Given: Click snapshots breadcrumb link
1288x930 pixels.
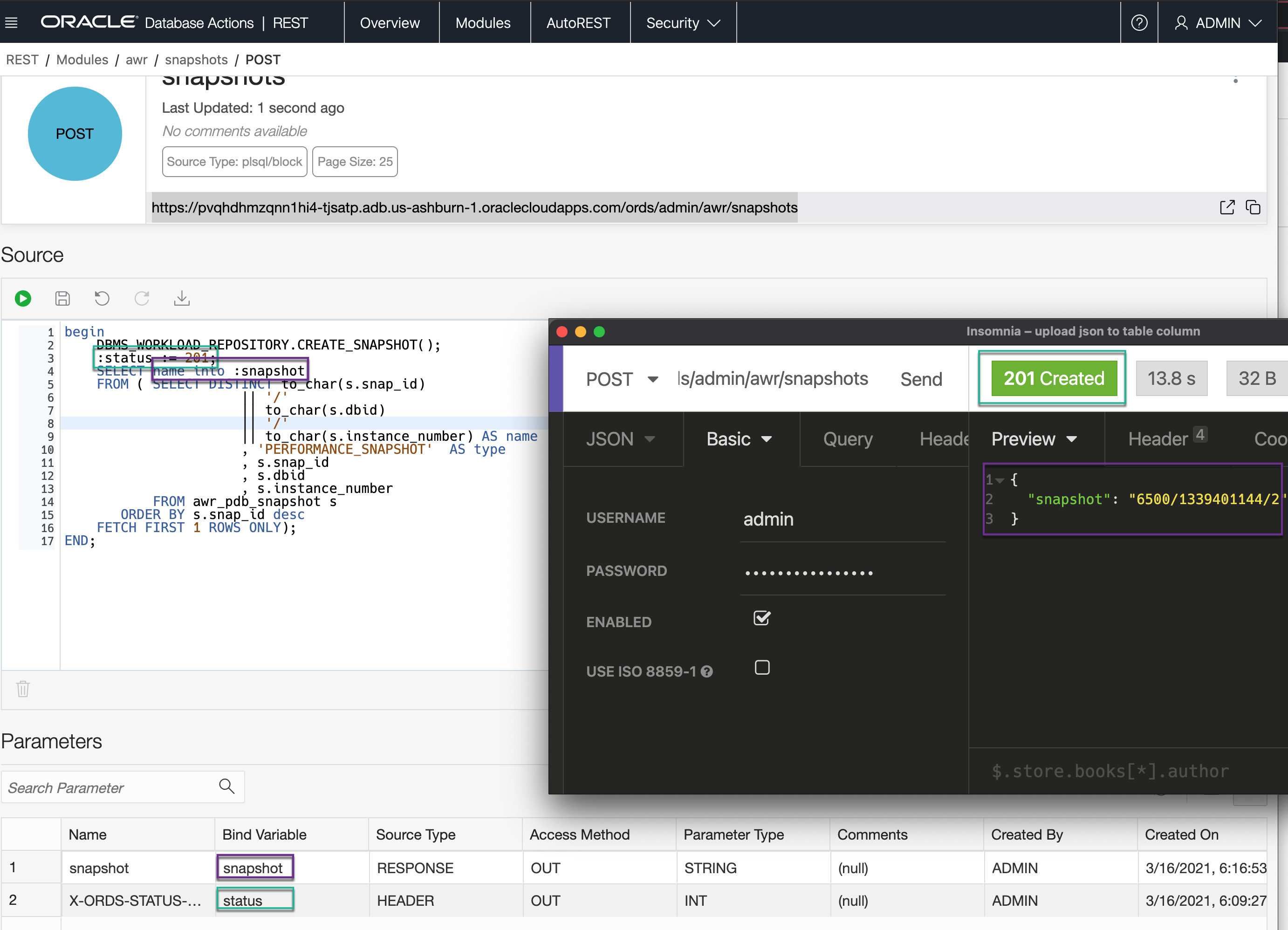Looking at the screenshot, I should click(196, 60).
